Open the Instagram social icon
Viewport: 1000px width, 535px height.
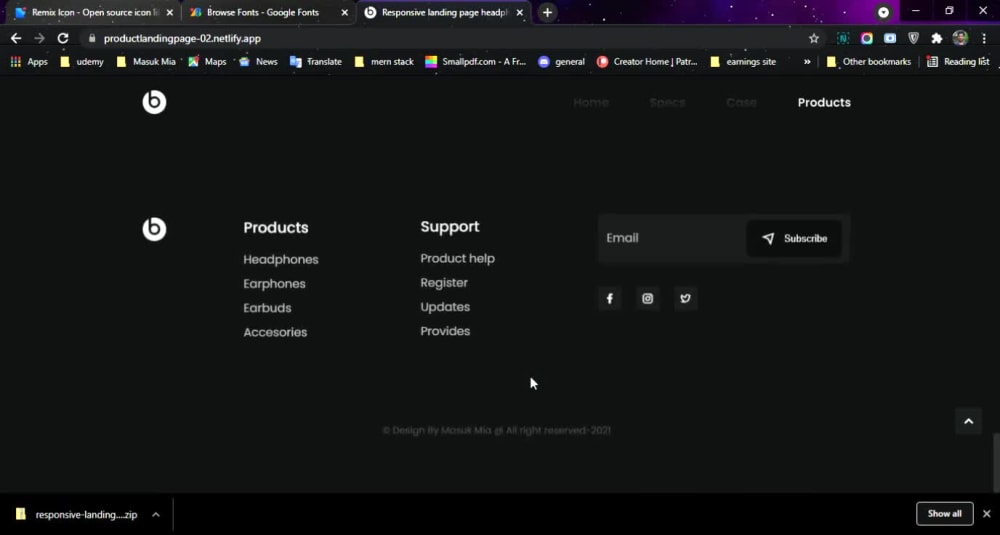[647, 298]
